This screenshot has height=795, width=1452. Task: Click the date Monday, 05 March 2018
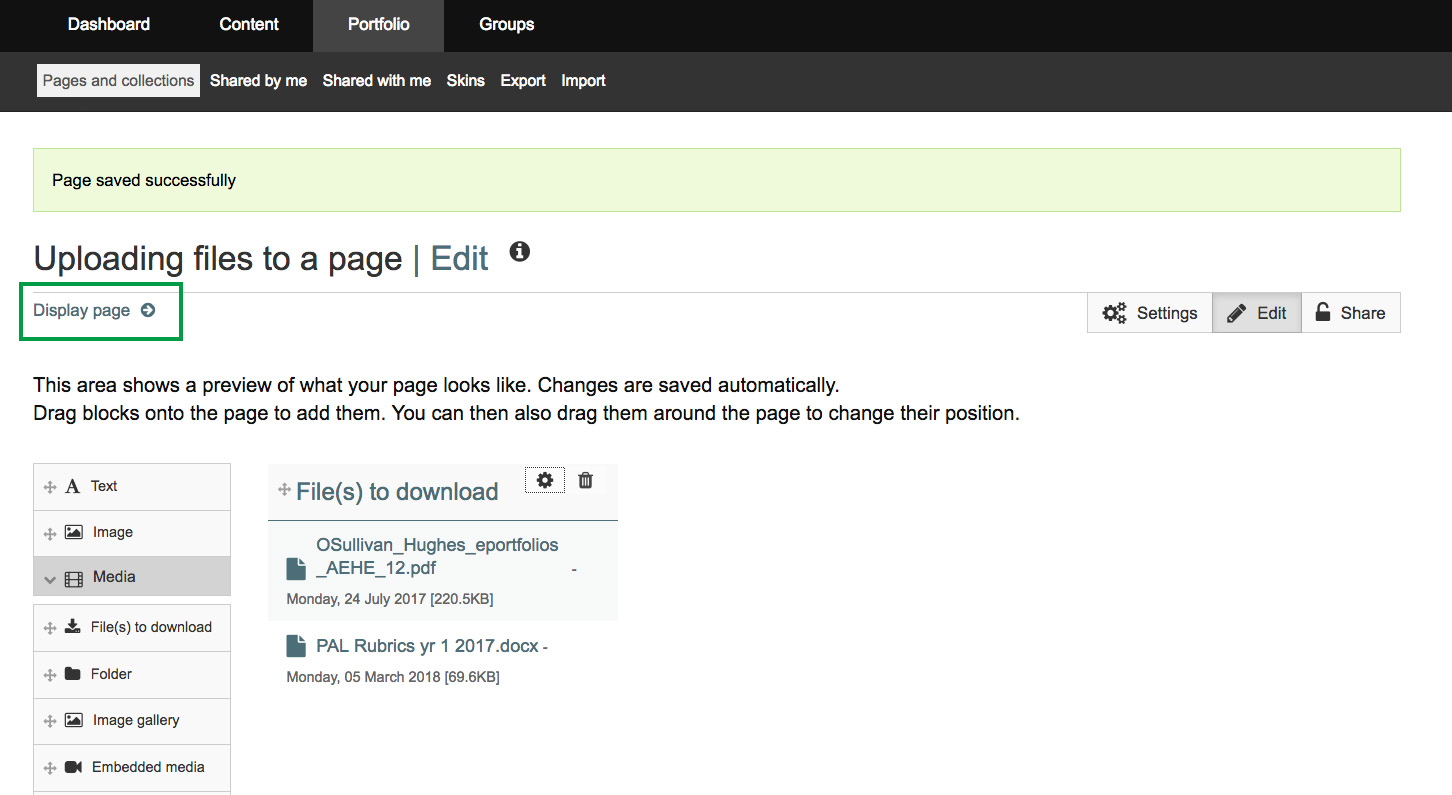coord(364,677)
